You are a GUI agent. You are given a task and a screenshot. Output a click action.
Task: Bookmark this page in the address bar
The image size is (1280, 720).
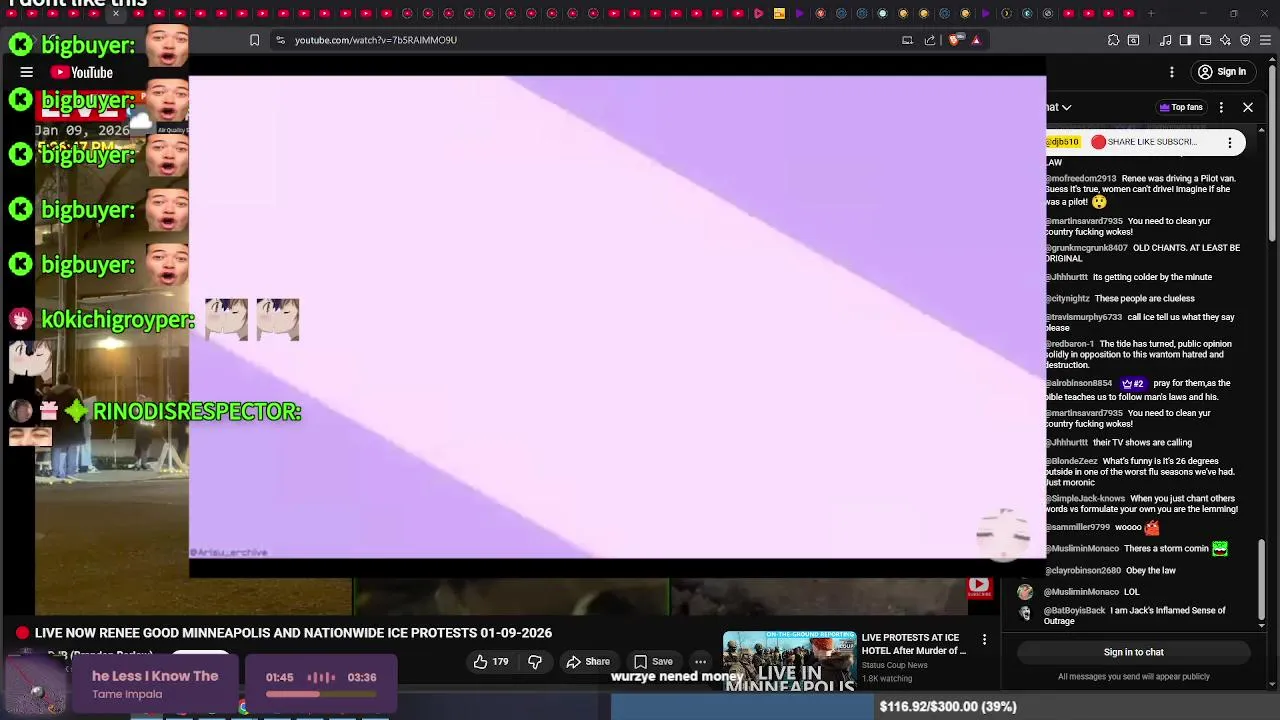[254, 40]
